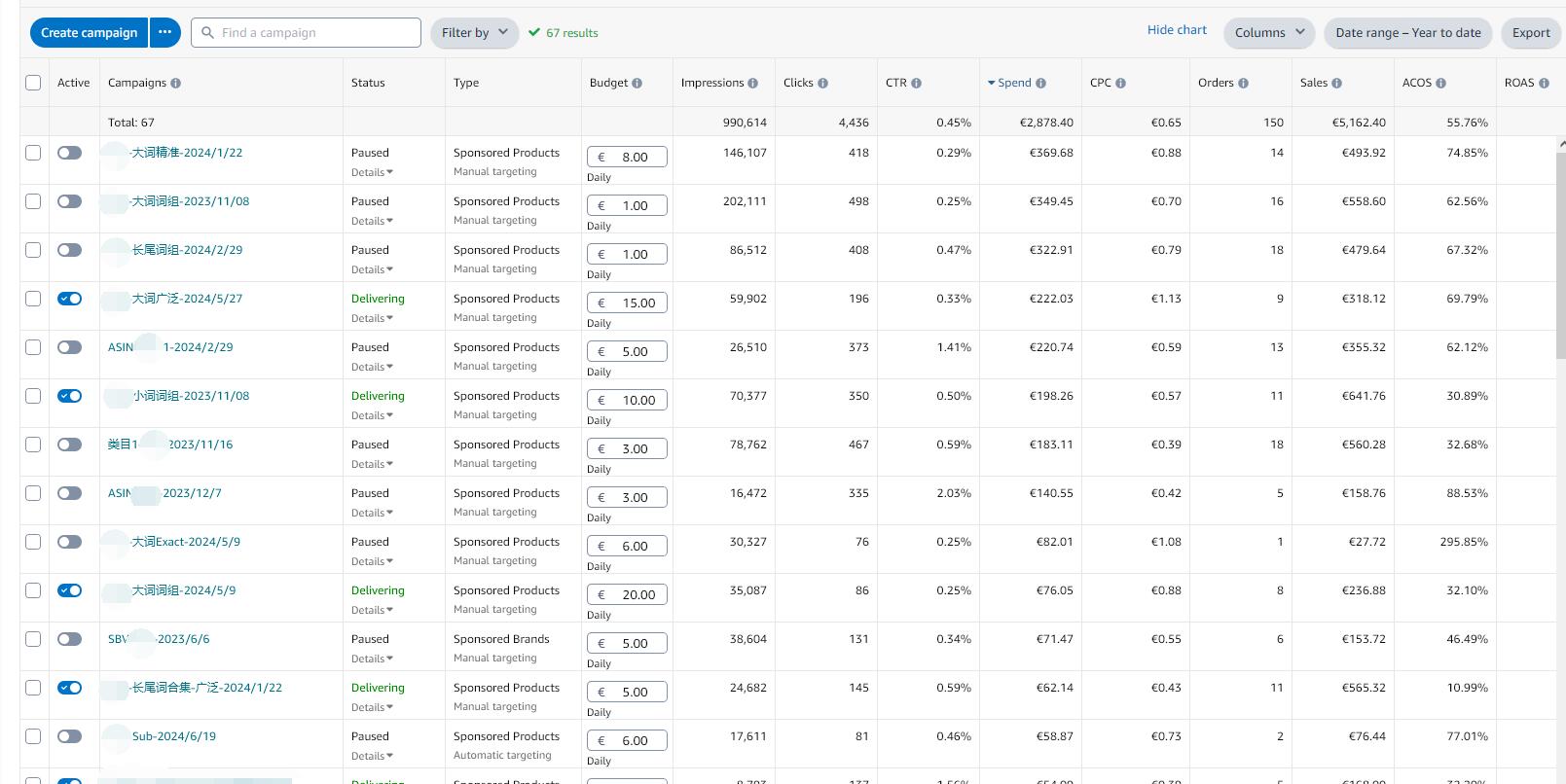The height and width of the screenshot is (784, 1566).
Task: Click the info icon beside Orders header
Action: [x=1243, y=84]
